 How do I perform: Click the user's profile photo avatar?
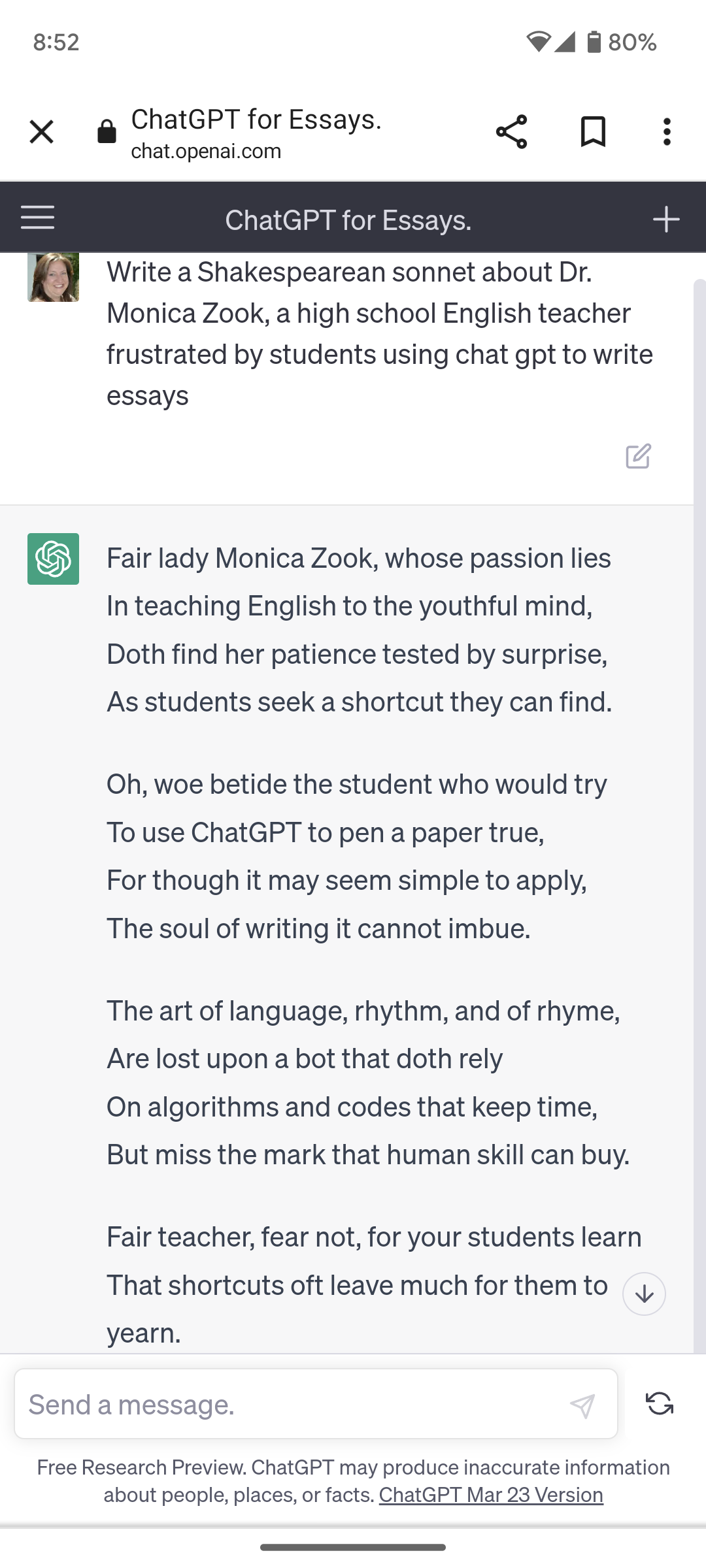click(x=53, y=277)
